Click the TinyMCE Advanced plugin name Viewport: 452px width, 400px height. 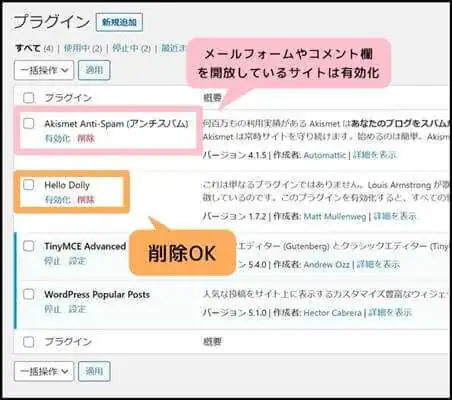85,246
